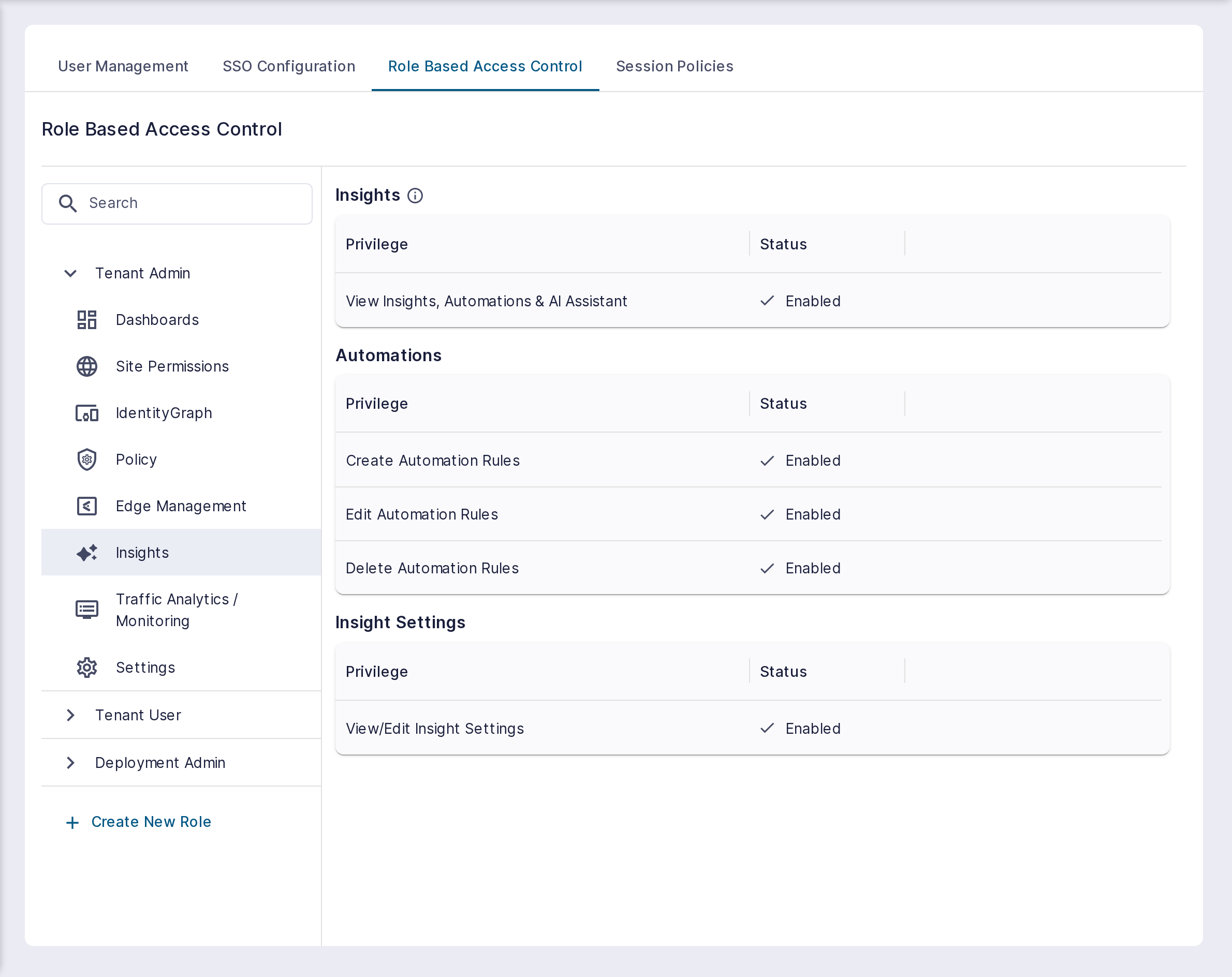This screenshot has height=977, width=1232.
Task: Click Enabled status for View Insights row
Action: point(813,301)
